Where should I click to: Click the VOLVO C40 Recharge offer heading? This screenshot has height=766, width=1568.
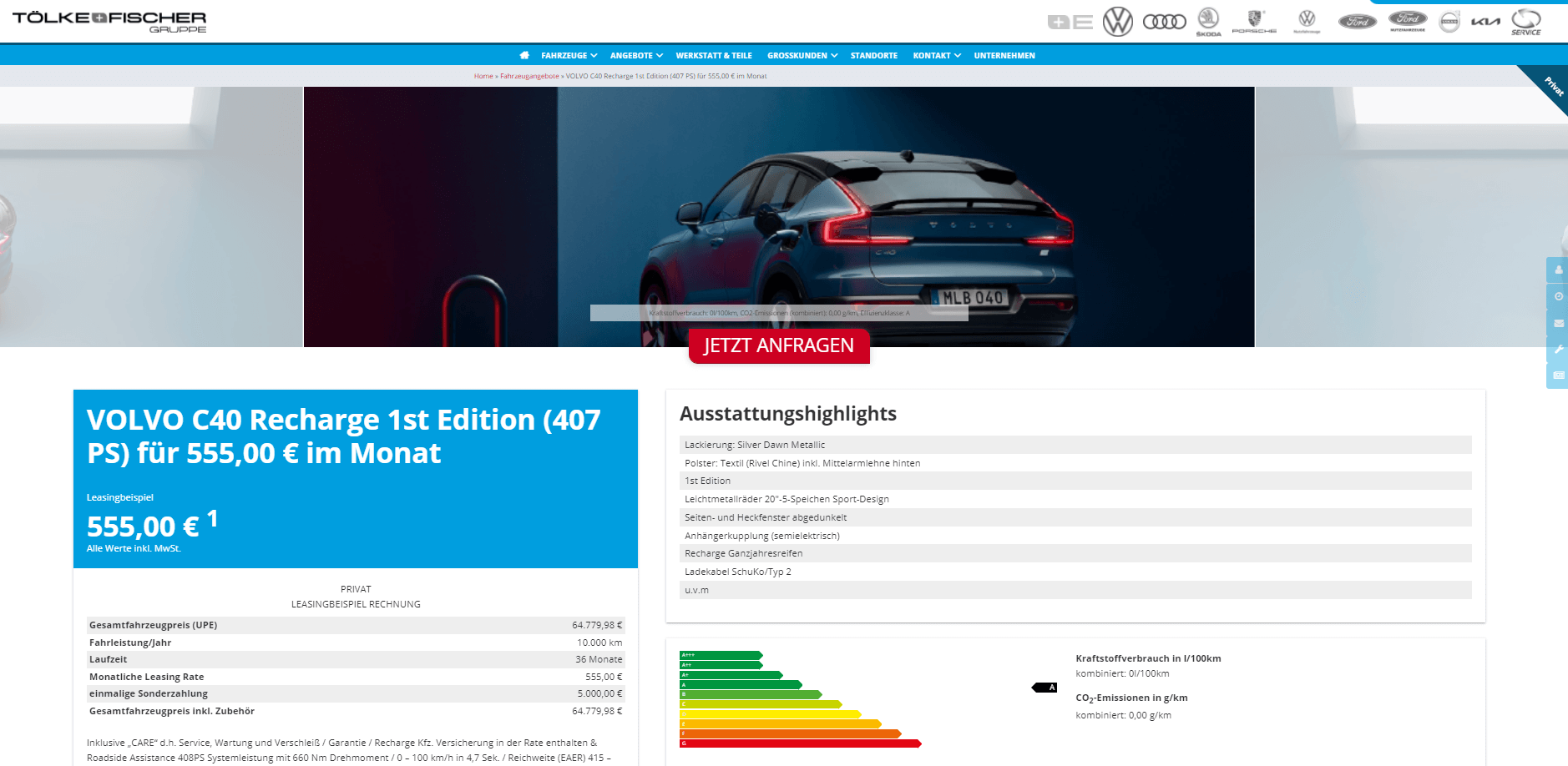[344, 436]
